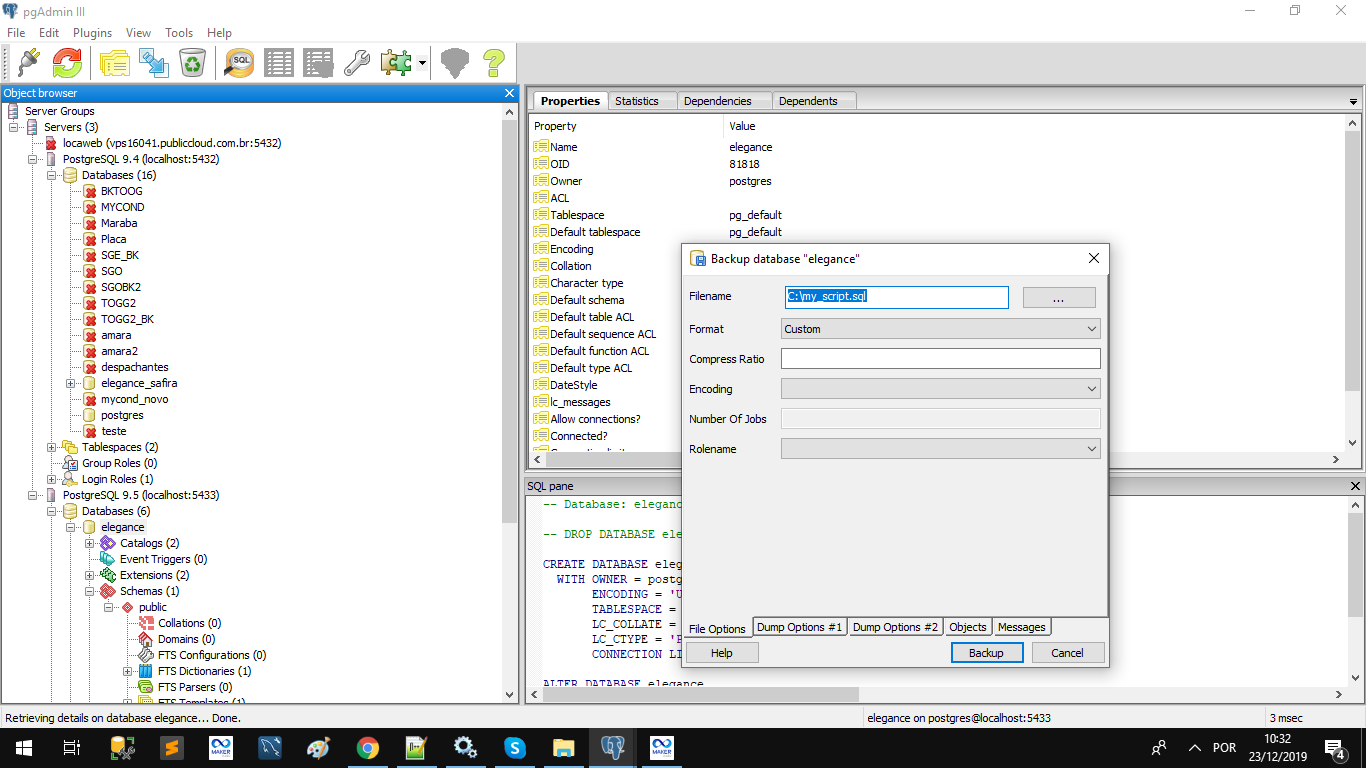The image size is (1366, 768).
Task: Click the file browse ... button
Action: [1059, 298]
